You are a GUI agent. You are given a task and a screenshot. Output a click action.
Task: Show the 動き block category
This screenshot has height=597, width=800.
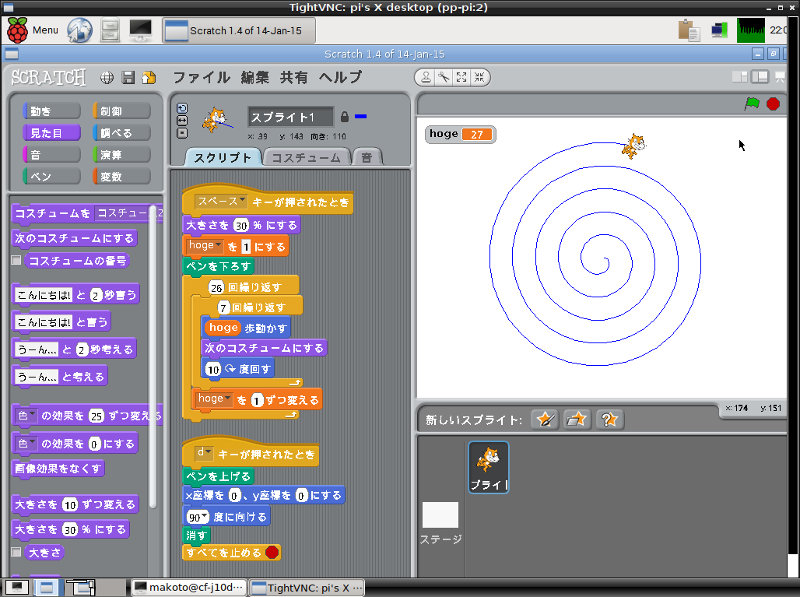[52, 111]
